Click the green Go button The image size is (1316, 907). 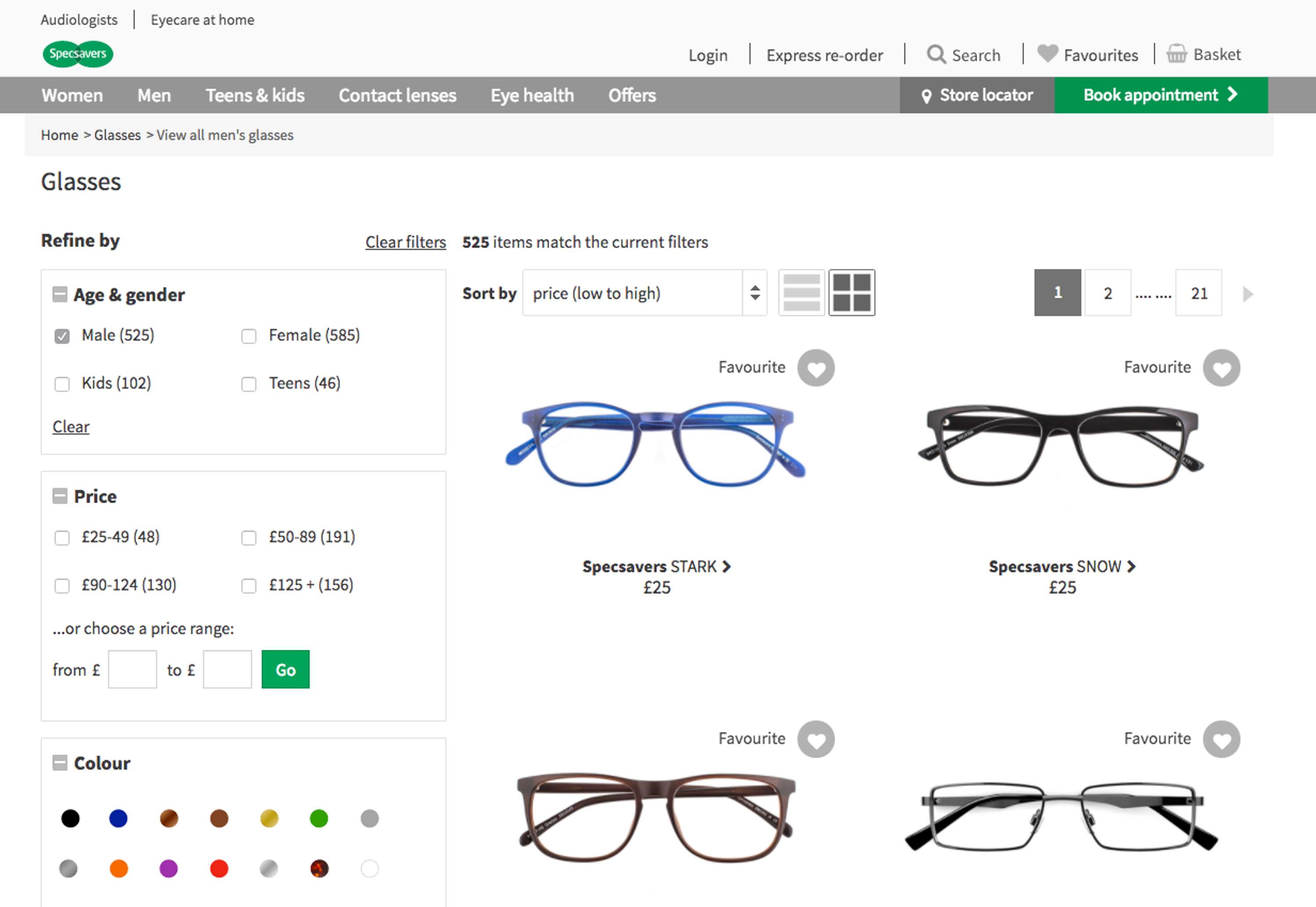click(x=286, y=669)
